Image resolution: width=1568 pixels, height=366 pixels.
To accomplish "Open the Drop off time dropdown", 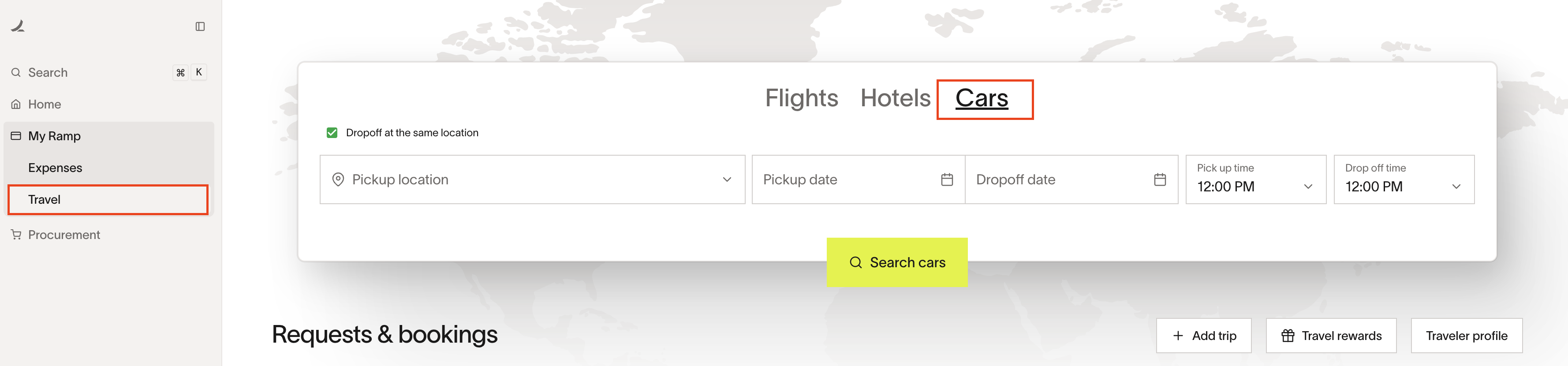I will tap(1404, 179).
